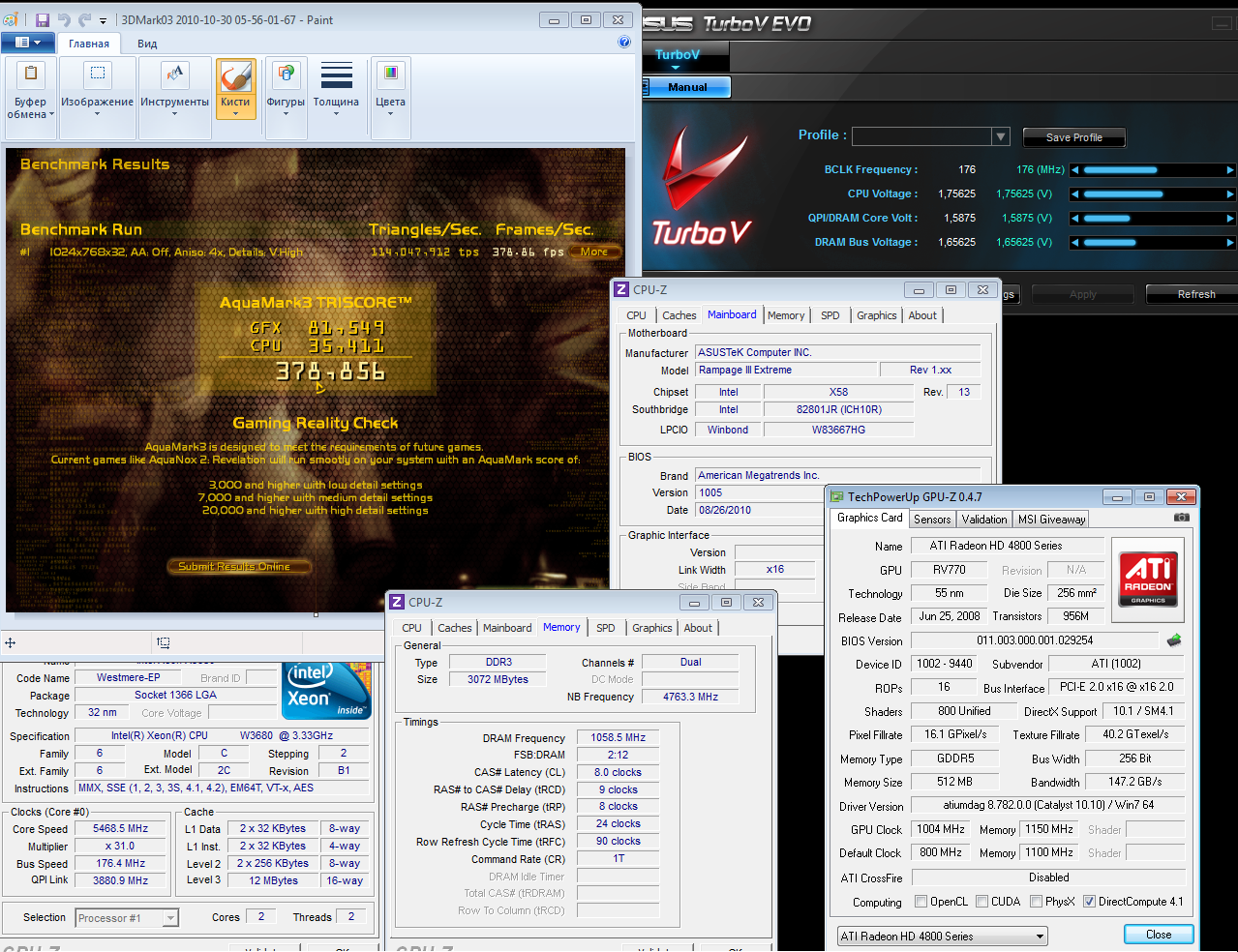Click the GPU-Z BIOS save chip icon

tap(1174, 640)
